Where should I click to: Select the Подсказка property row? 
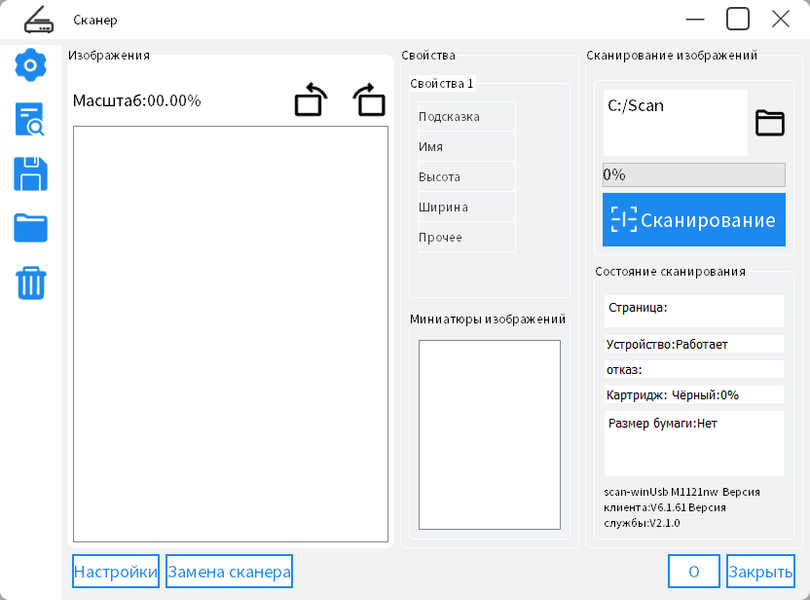467,117
